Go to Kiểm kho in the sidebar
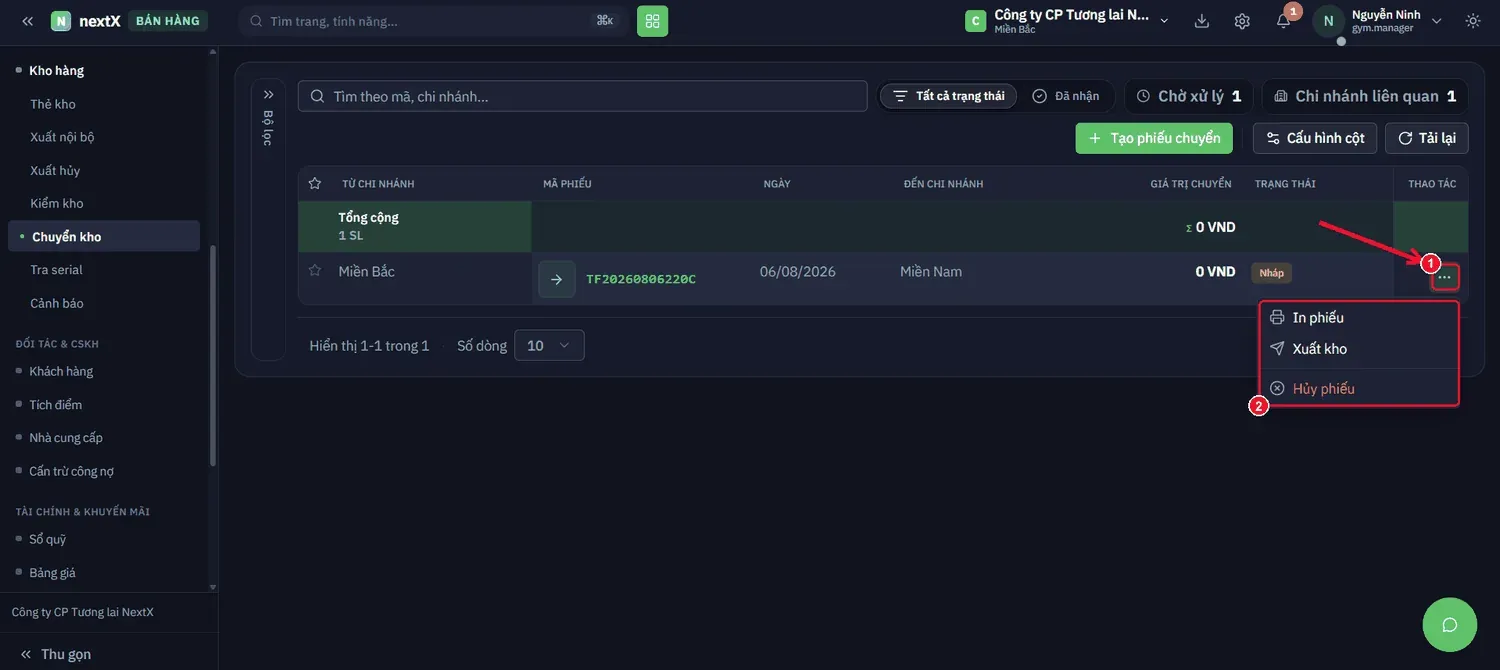1500x670 pixels. click(57, 203)
